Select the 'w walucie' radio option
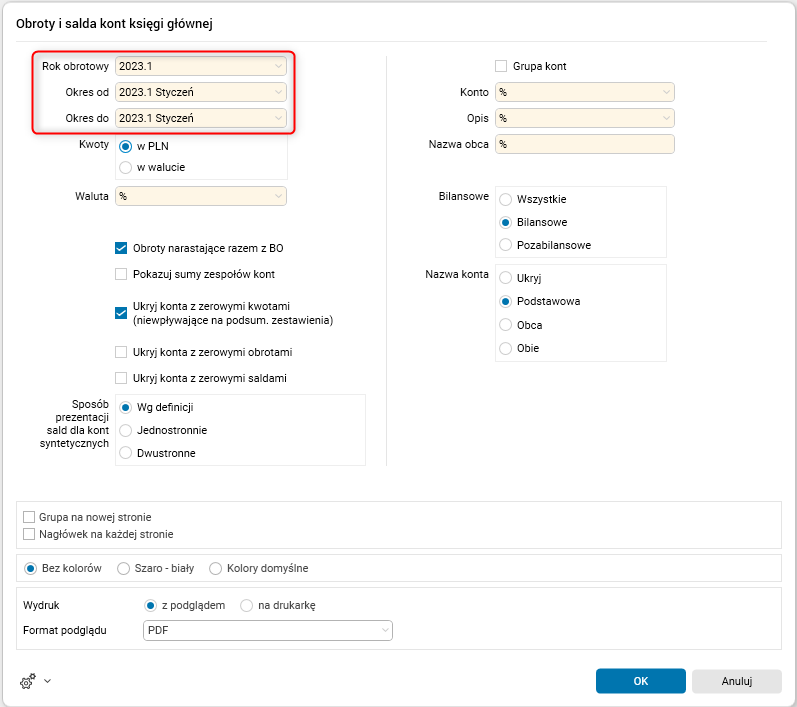 pos(126,167)
